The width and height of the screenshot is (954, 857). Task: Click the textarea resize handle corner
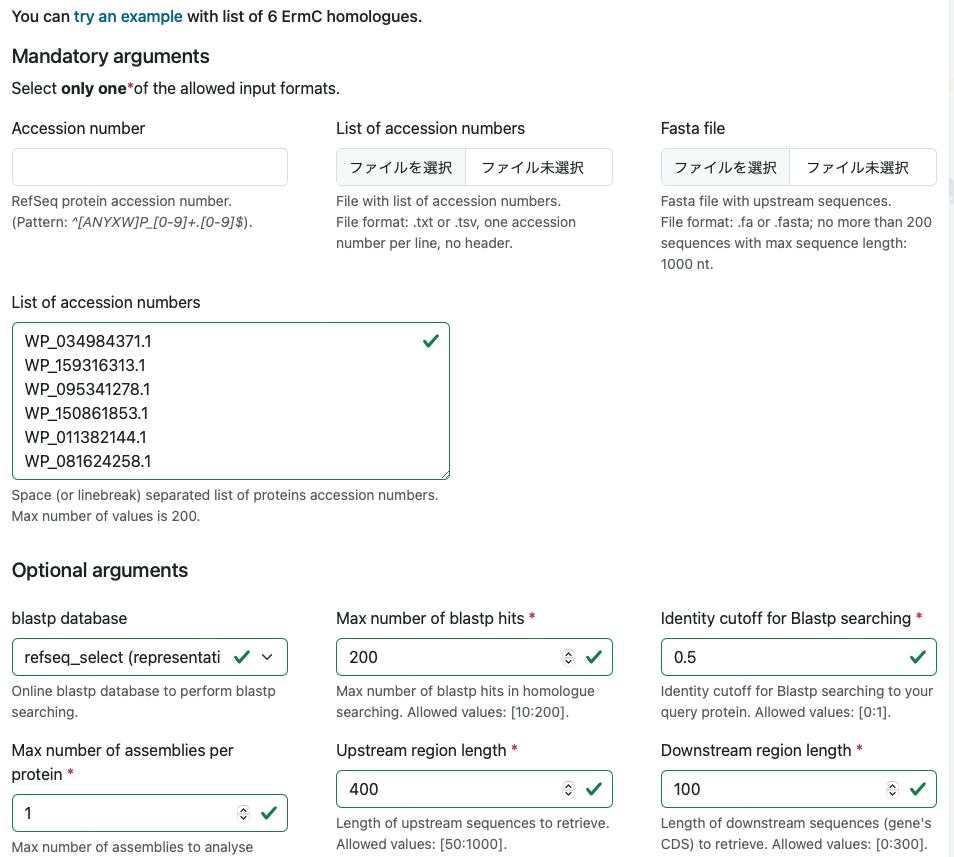click(x=446, y=475)
